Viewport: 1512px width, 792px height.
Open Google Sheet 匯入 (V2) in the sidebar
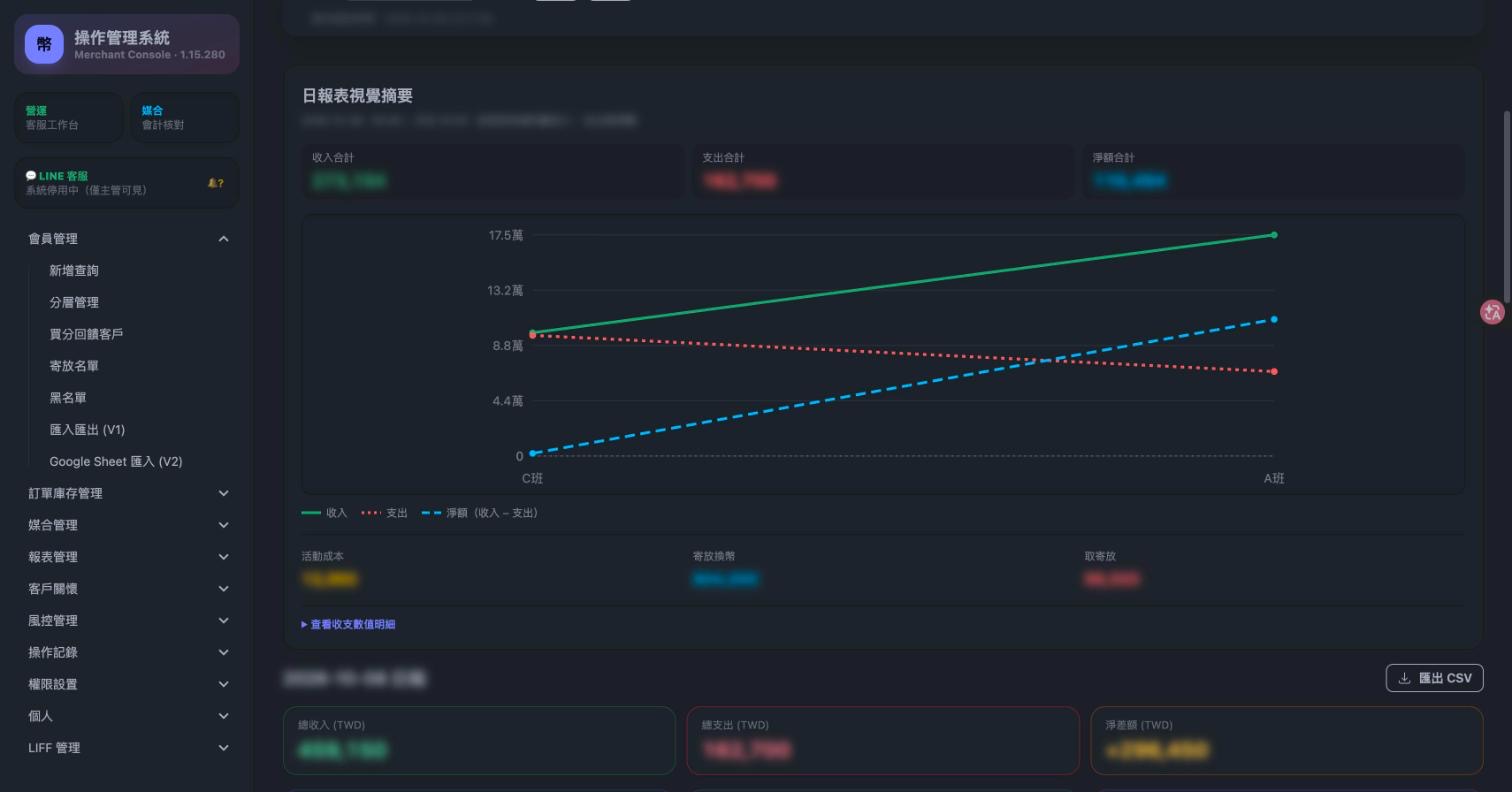coord(116,462)
